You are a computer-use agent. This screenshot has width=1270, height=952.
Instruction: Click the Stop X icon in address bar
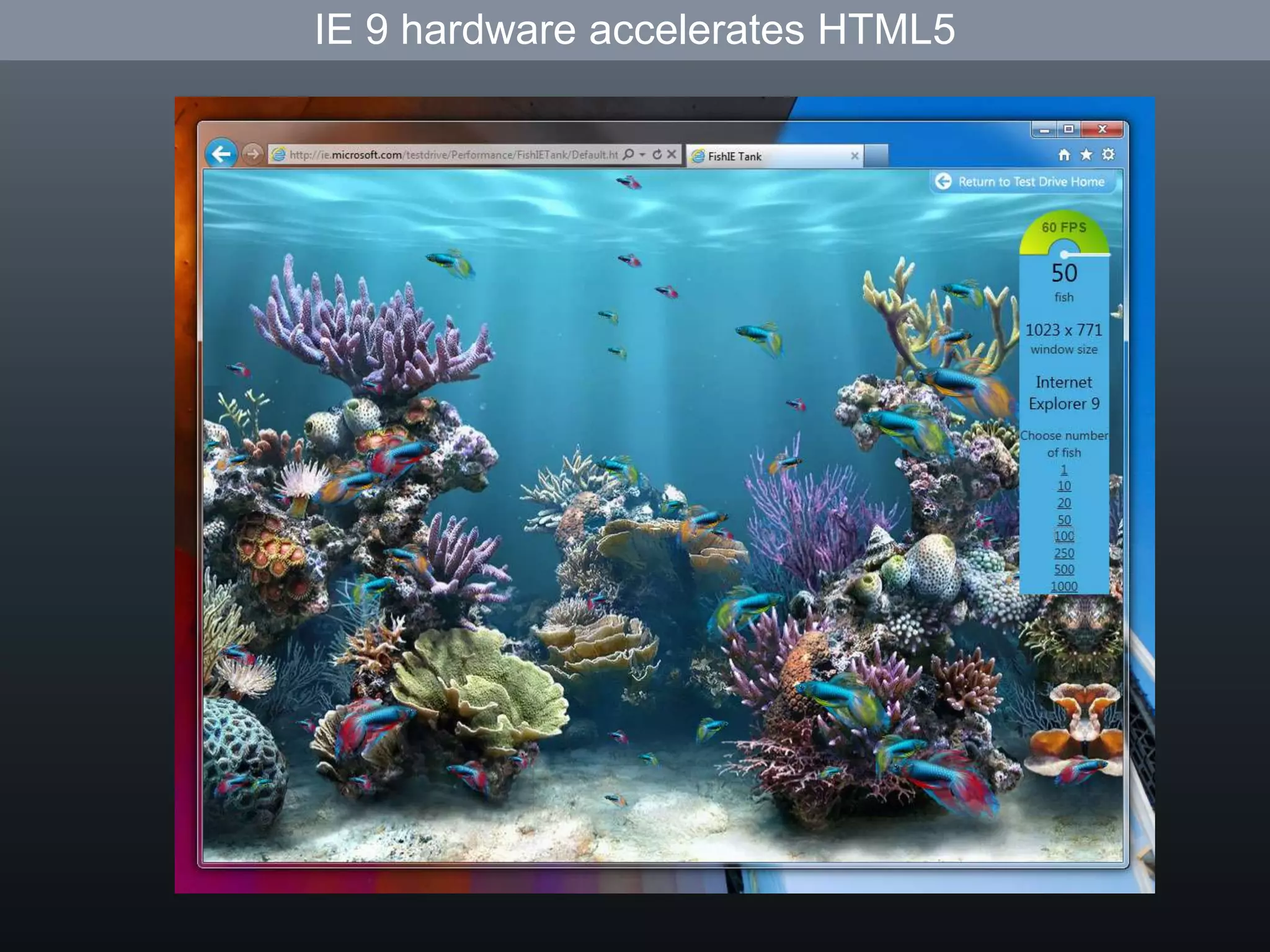[672, 154]
